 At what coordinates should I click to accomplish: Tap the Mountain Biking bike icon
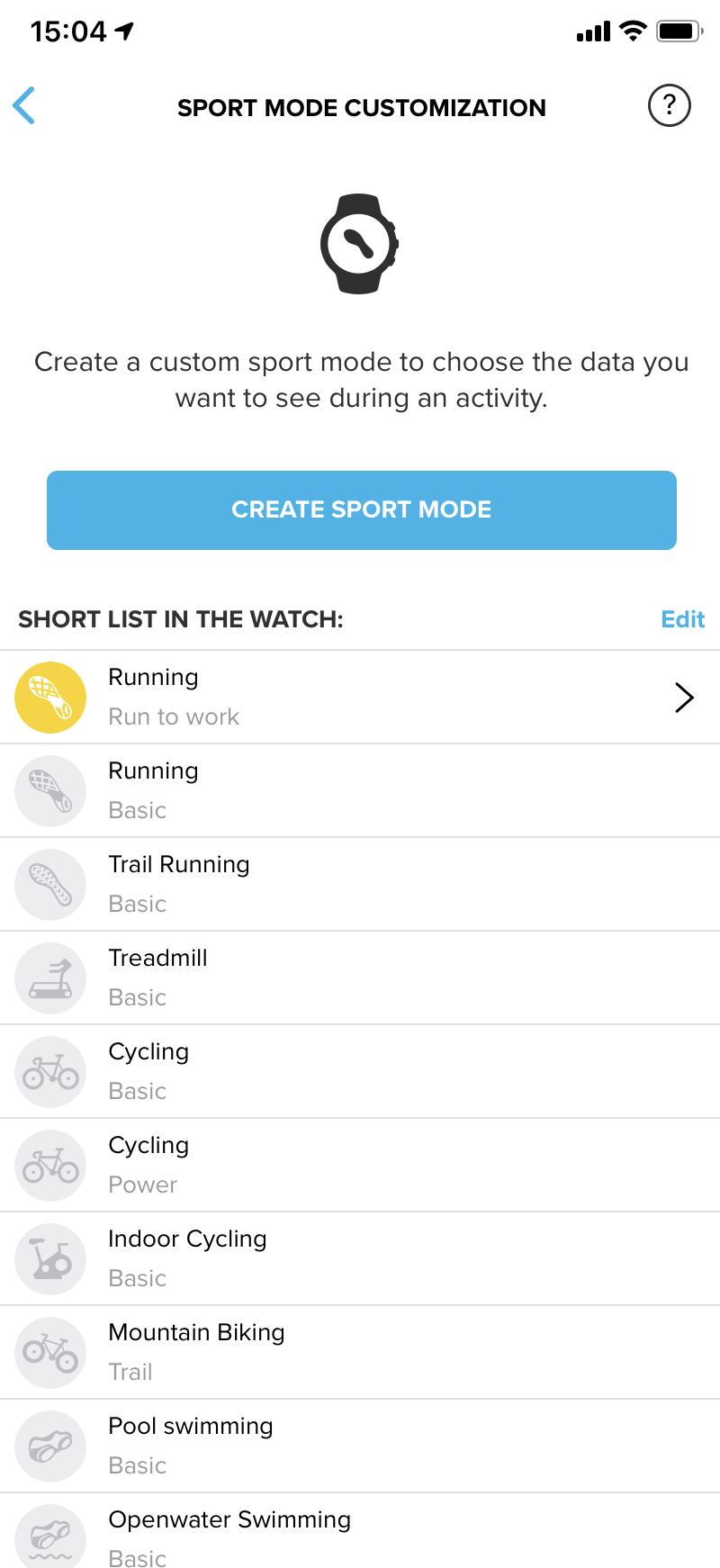pyautogui.click(x=50, y=1353)
